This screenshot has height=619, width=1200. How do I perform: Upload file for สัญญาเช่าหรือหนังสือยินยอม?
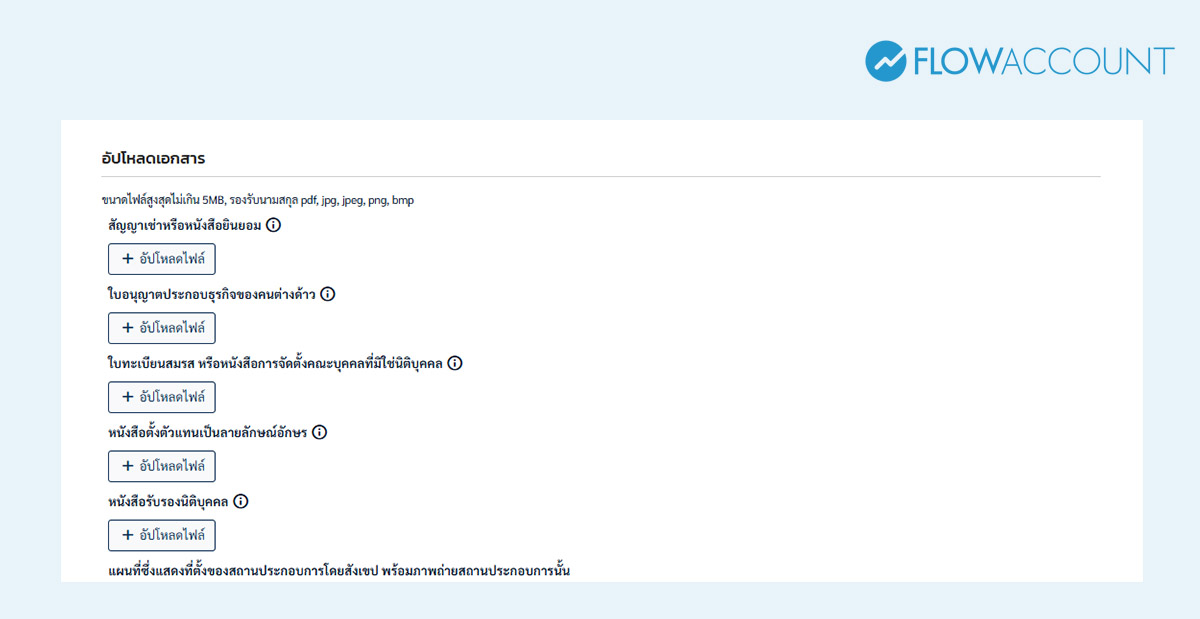[x=162, y=259]
